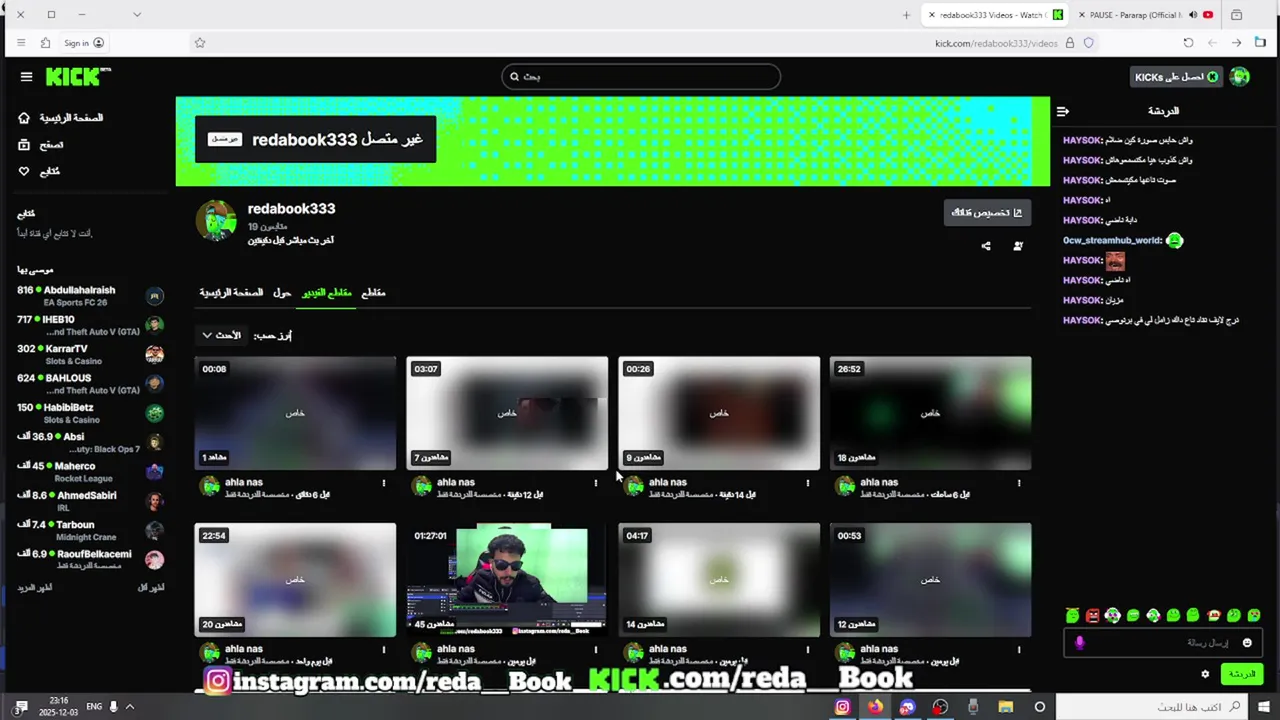Click AhmedSabiri avatar in sidebar

[x=154, y=501]
